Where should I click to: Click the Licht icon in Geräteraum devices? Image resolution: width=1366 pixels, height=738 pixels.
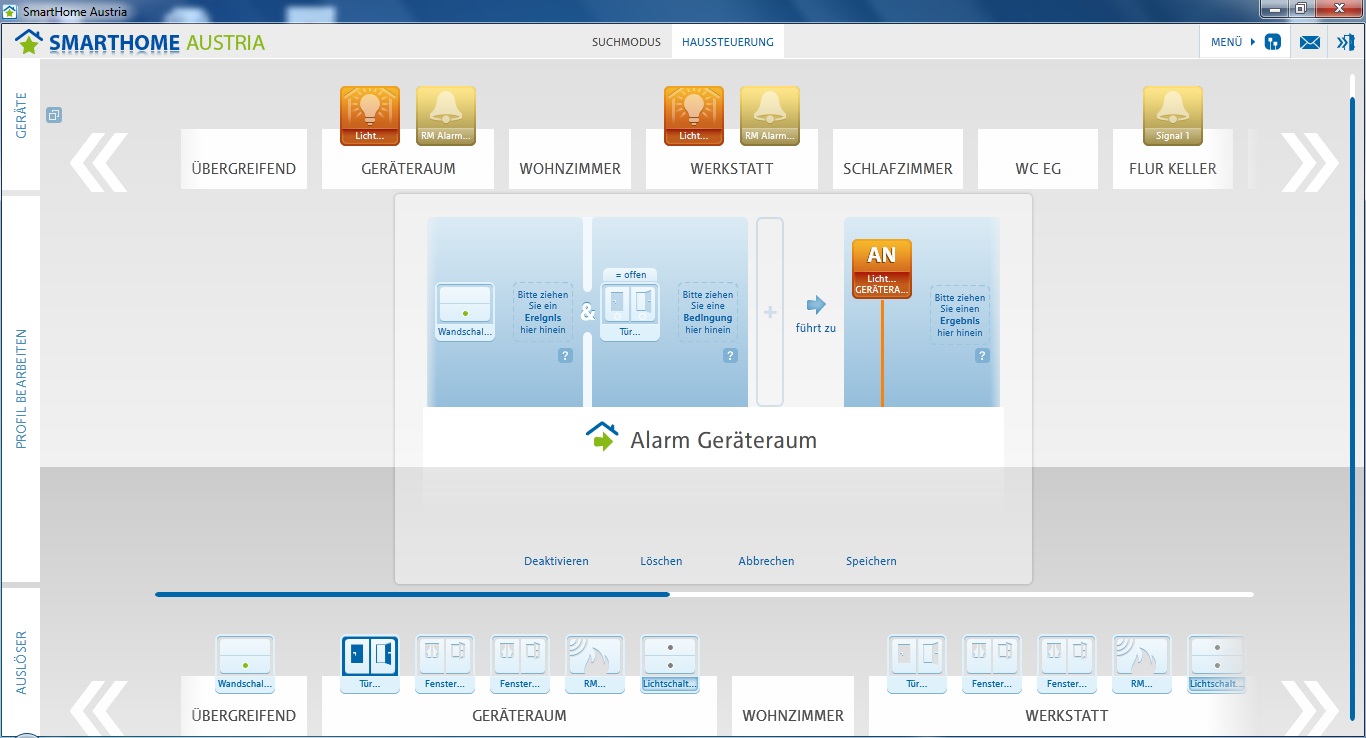point(370,116)
